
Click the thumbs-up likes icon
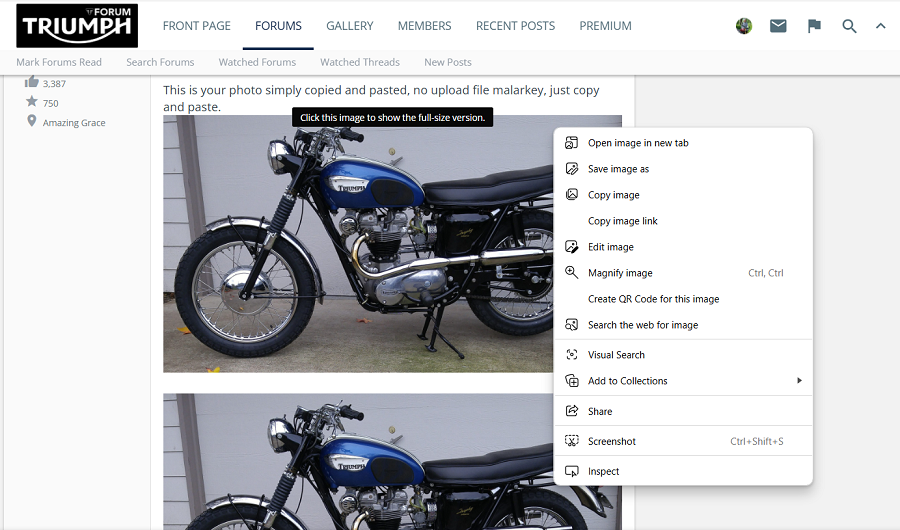(x=32, y=82)
